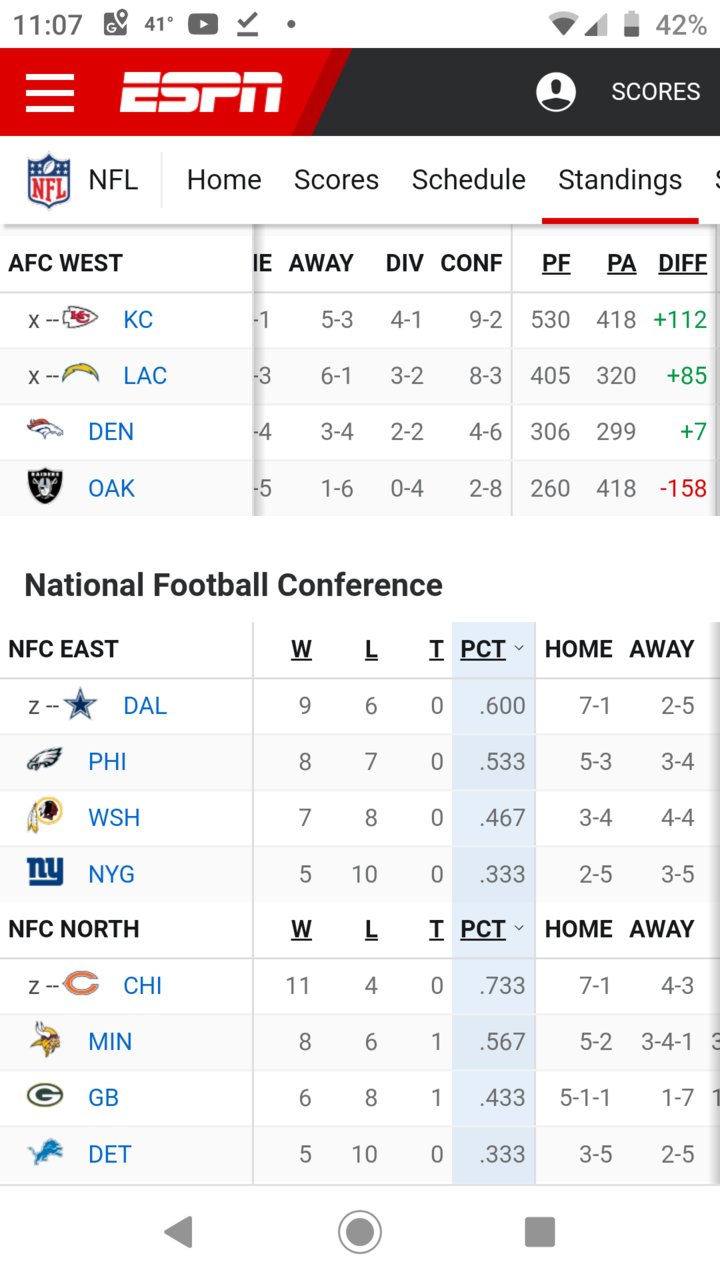Viewport: 720px width, 1280px height.
Task: Tap the Android back navigation button
Action: pos(178,1232)
